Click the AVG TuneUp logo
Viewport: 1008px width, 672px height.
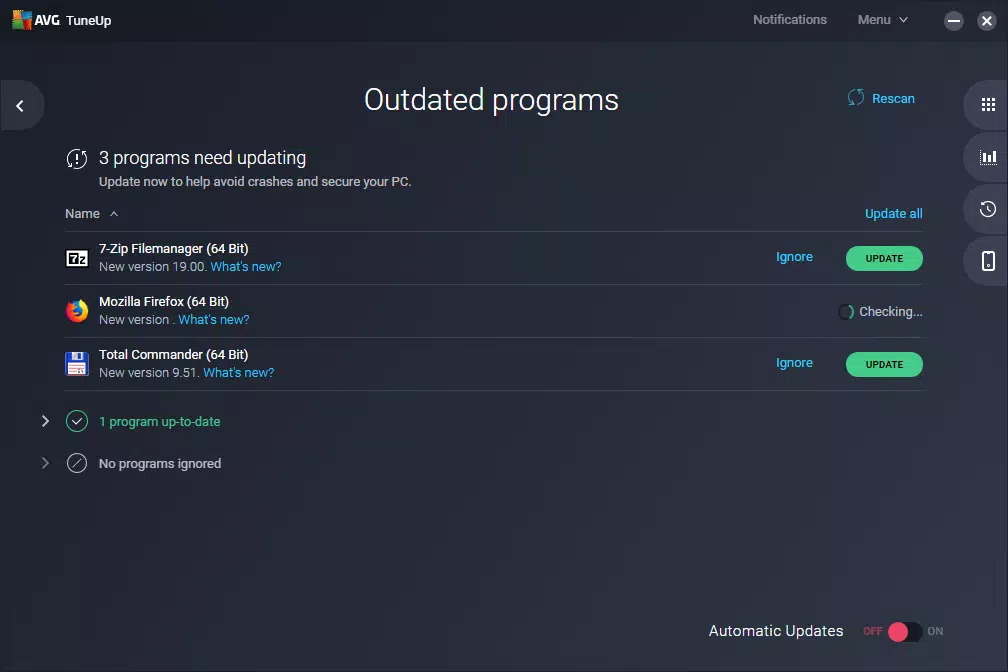62,20
